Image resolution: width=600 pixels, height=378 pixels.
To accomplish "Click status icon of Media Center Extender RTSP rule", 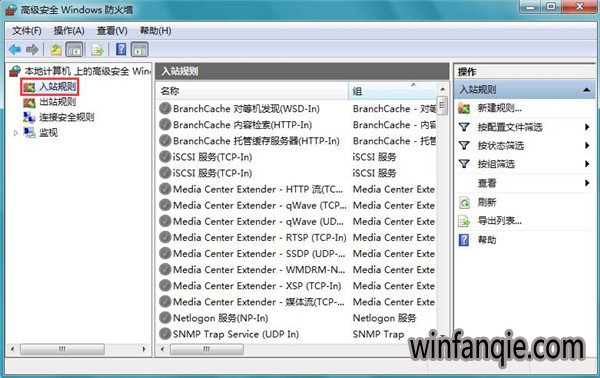I will 165,237.
